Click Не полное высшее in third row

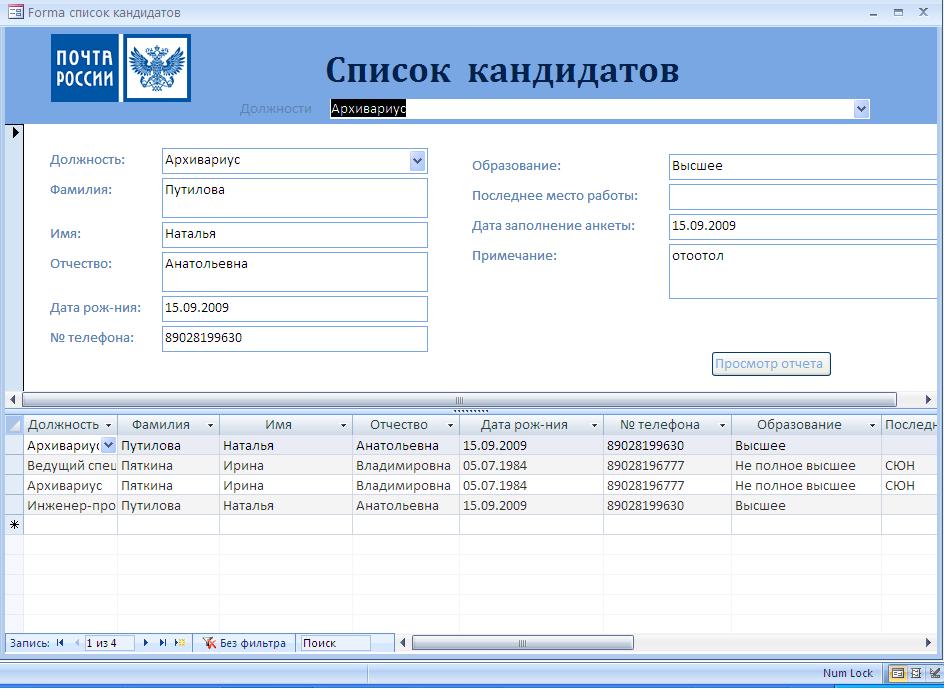tap(807, 485)
